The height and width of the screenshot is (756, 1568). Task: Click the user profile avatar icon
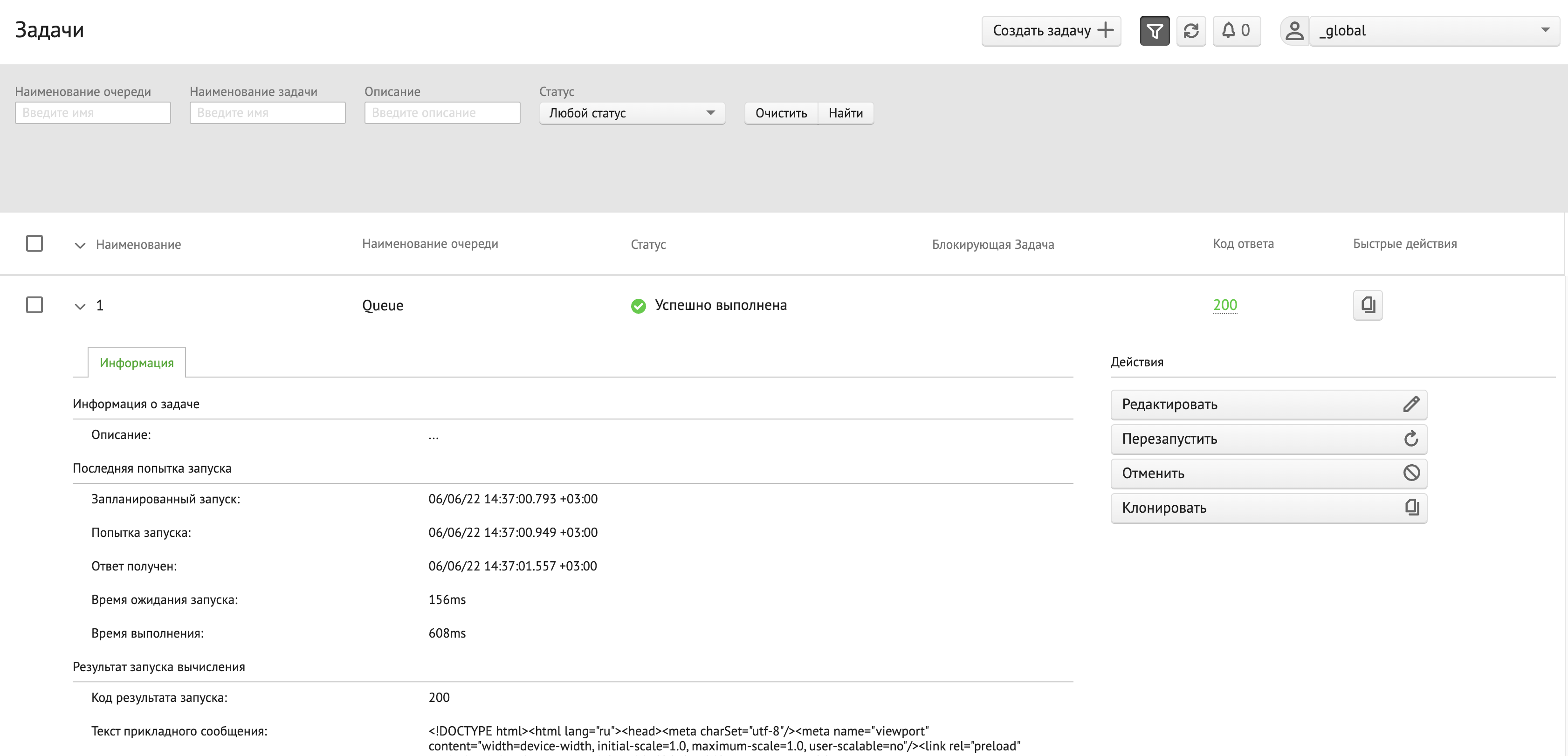pos(1295,30)
